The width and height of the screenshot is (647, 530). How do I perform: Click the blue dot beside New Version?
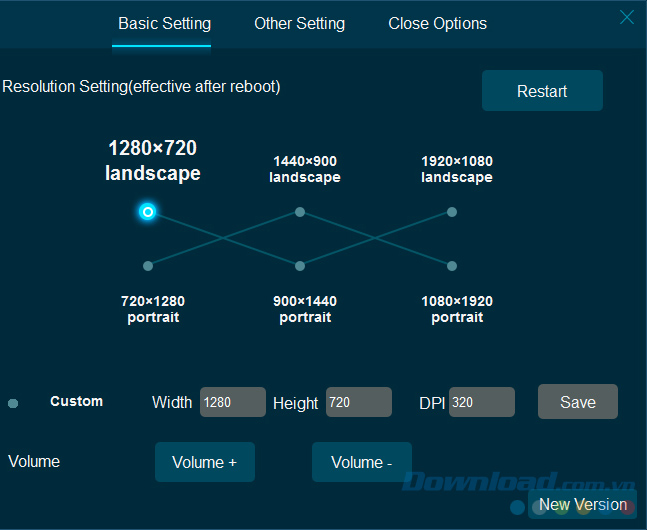(517, 507)
